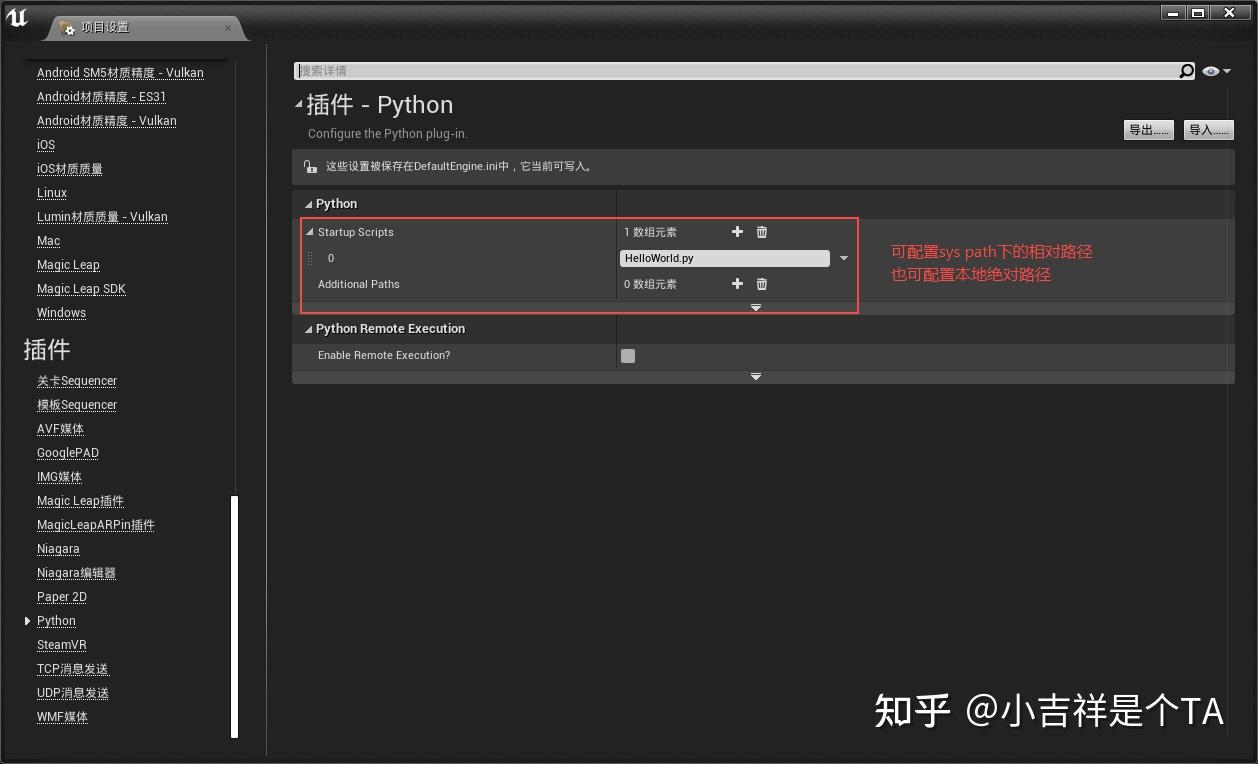
Task: Collapse the Python Remote Execution section
Action: (x=309, y=328)
